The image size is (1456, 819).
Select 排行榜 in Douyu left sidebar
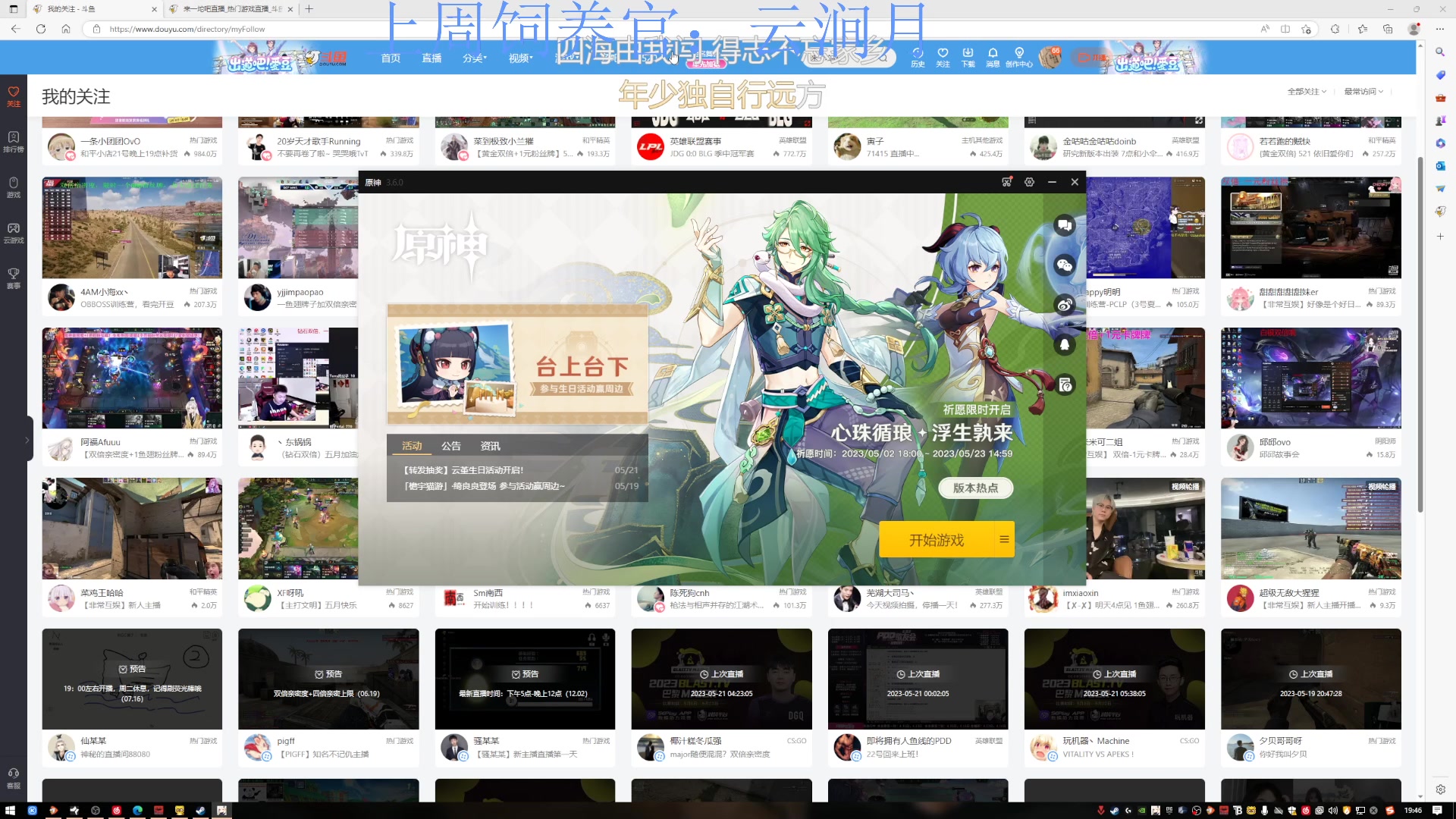tap(14, 142)
